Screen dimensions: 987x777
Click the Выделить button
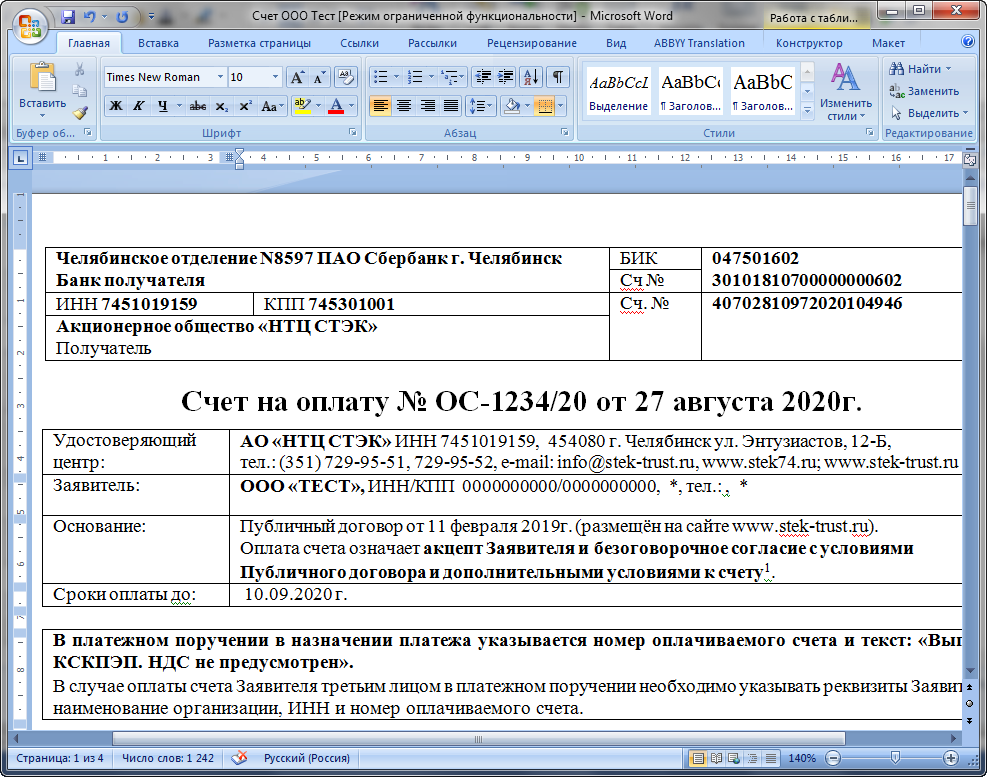pyautogui.click(x=928, y=113)
